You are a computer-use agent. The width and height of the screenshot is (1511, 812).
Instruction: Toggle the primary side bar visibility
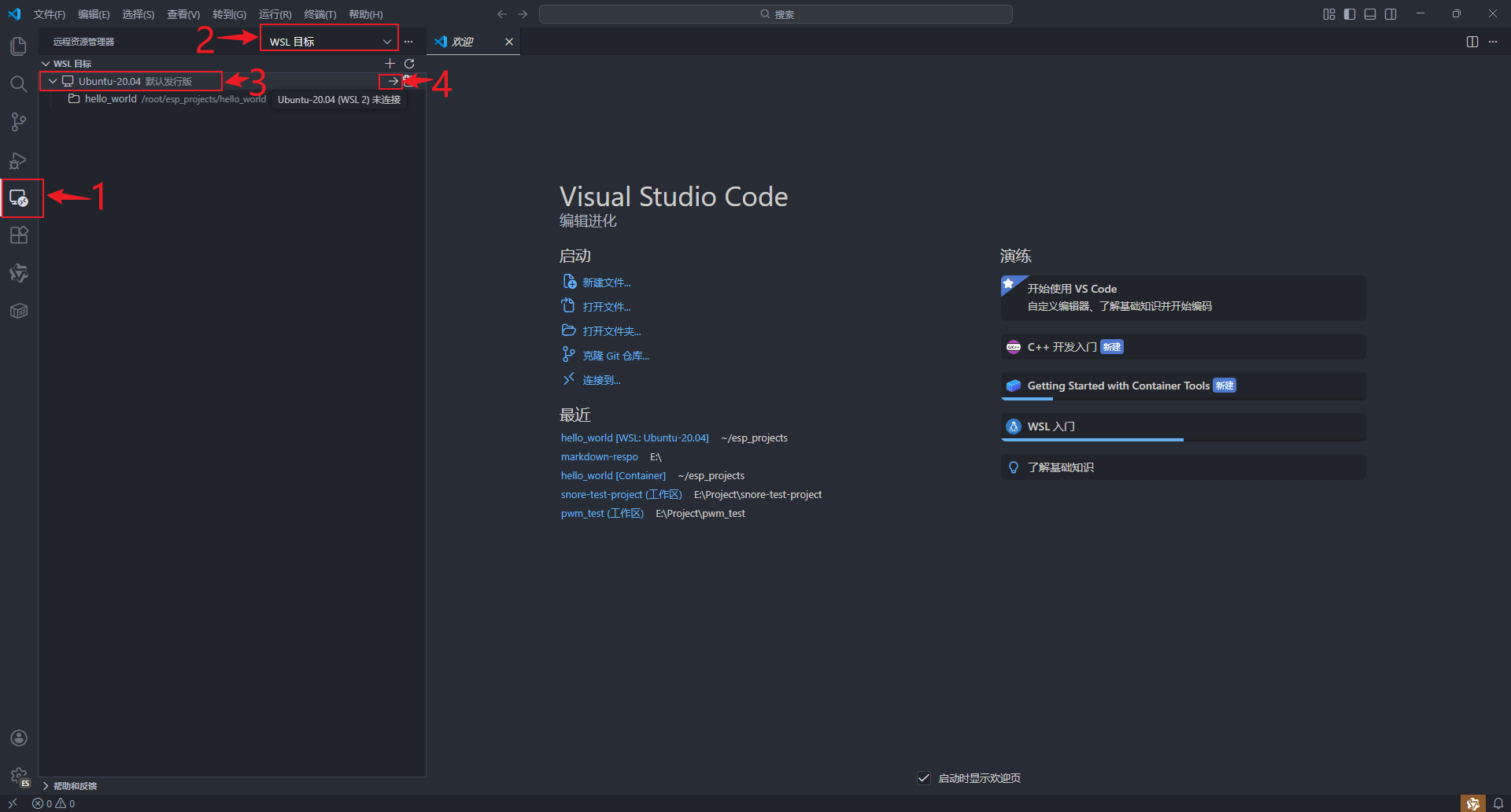[1350, 14]
